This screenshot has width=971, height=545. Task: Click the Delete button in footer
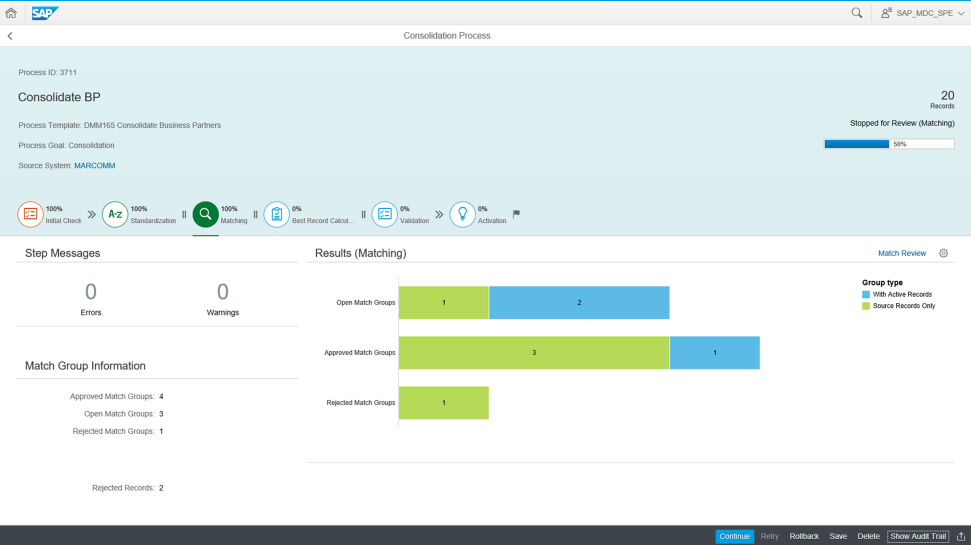tap(868, 537)
